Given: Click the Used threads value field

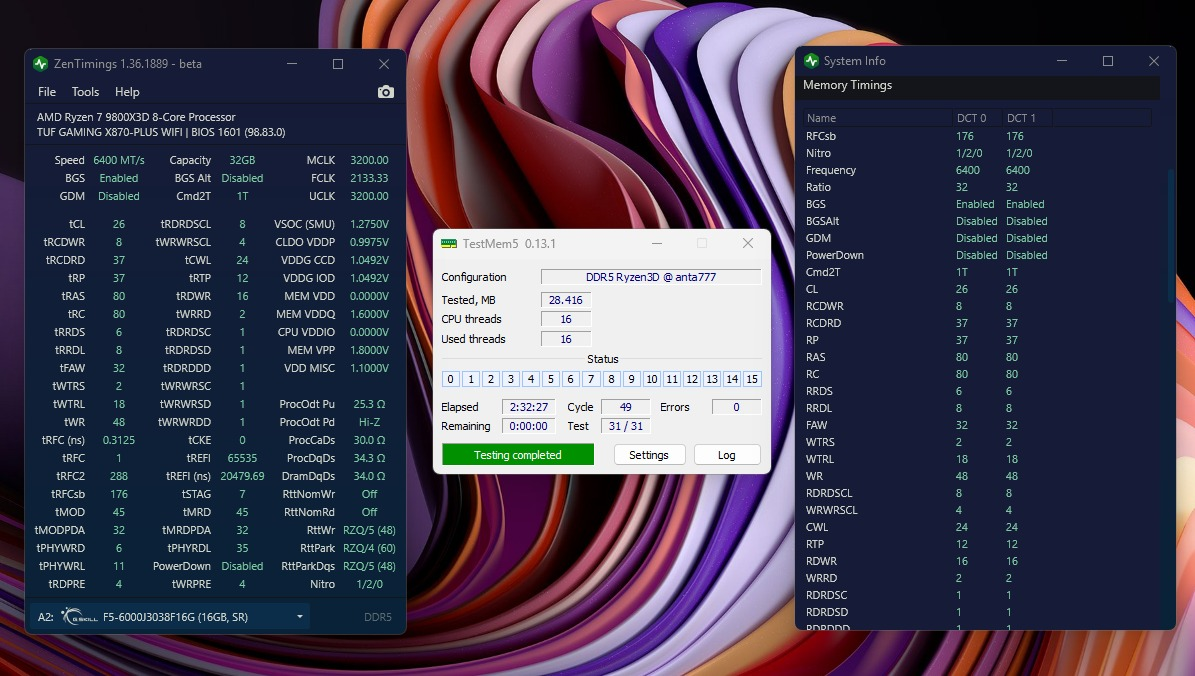Looking at the screenshot, I should [565, 339].
